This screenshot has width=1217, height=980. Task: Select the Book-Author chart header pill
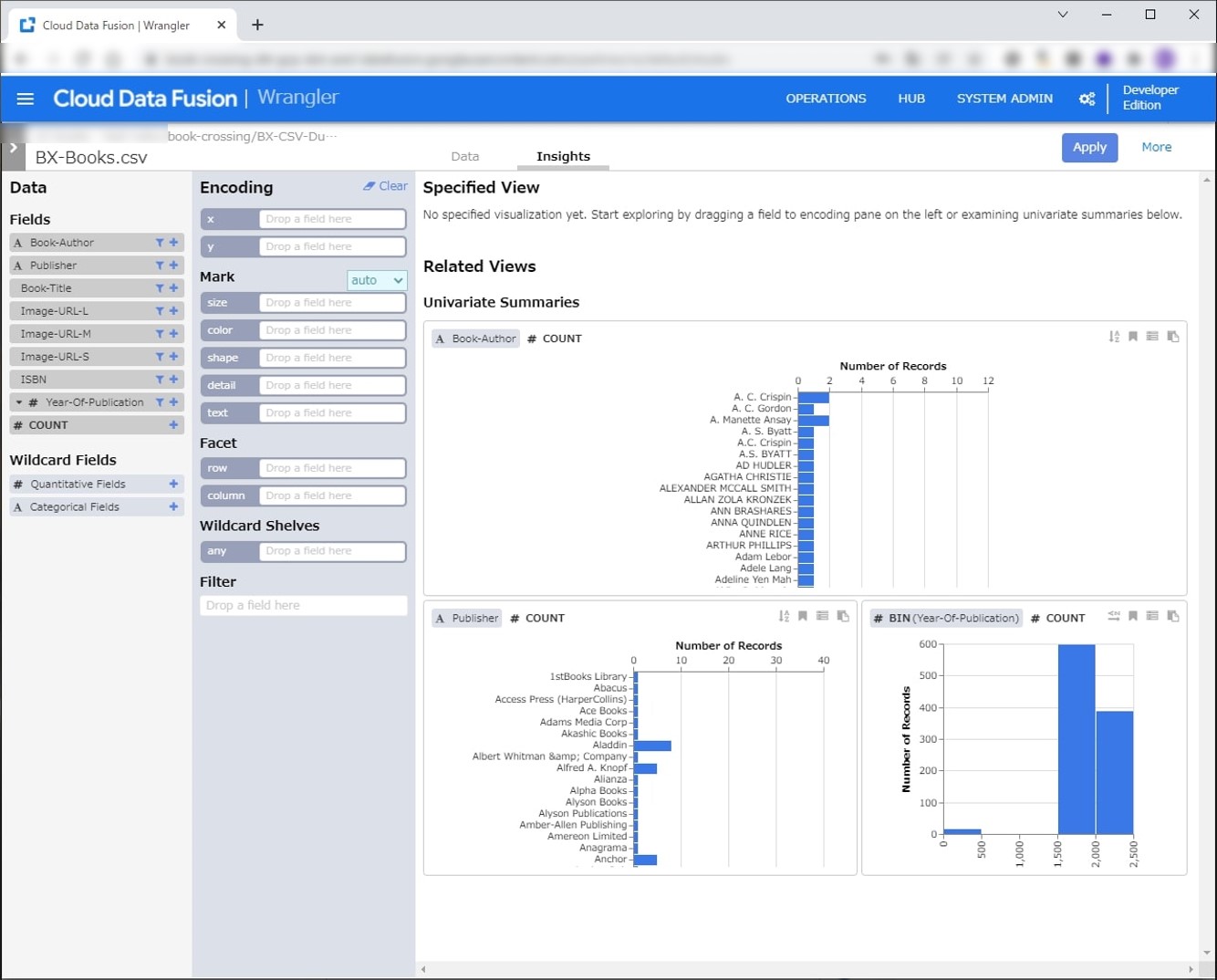coord(476,339)
